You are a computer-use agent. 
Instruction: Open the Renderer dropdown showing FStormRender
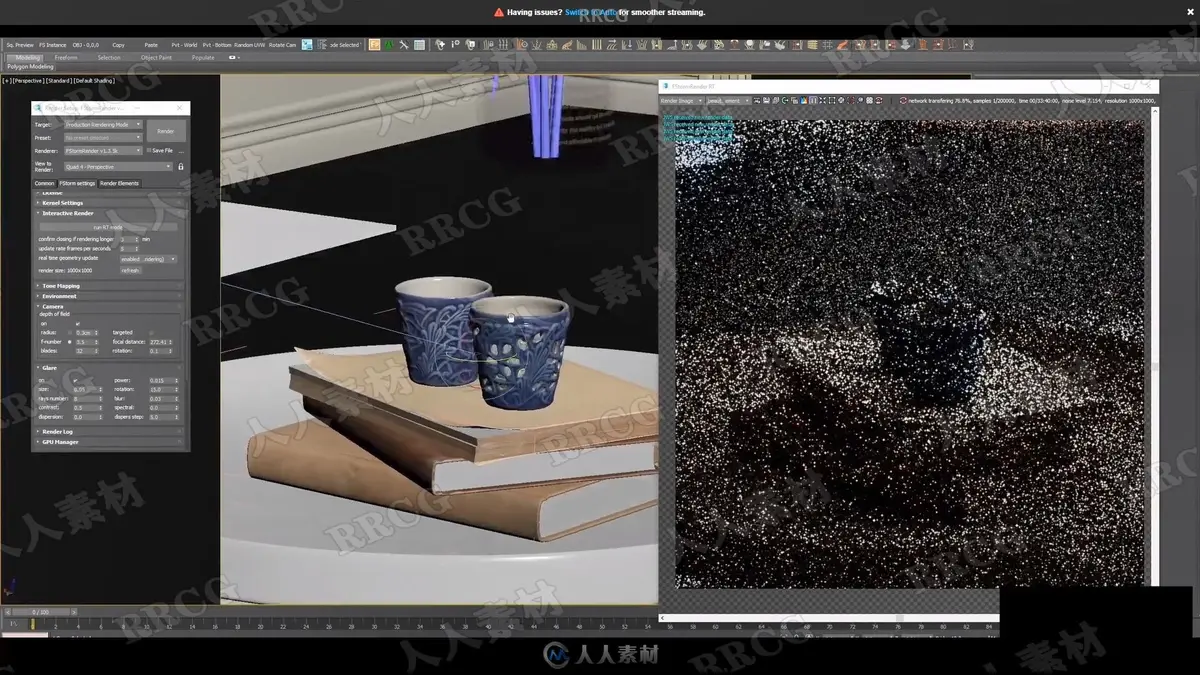[103, 151]
